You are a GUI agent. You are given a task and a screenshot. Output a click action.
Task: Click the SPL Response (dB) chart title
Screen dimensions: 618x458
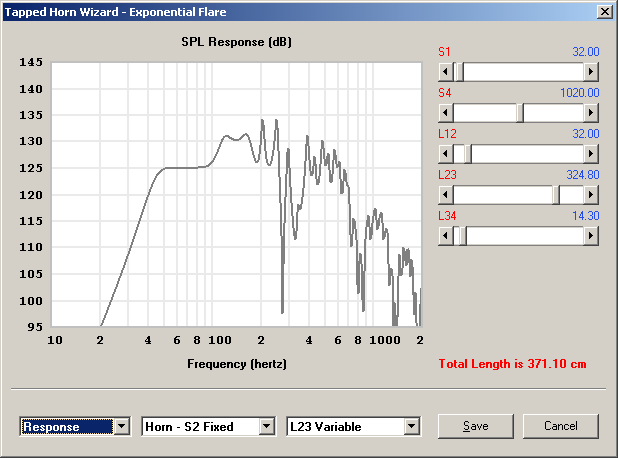pyautogui.click(x=236, y=42)
